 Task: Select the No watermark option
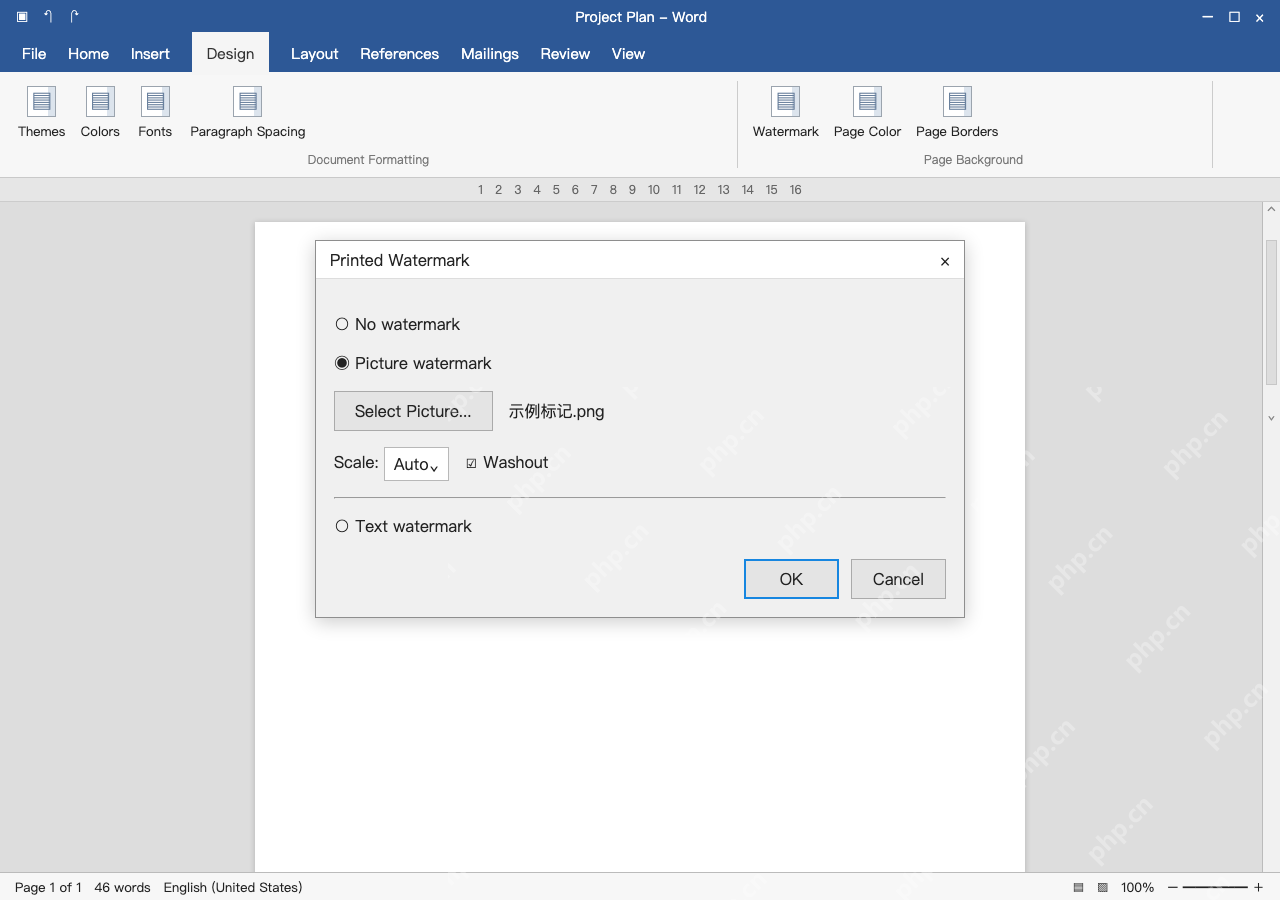pyautogui.click(x=398, y=324)
